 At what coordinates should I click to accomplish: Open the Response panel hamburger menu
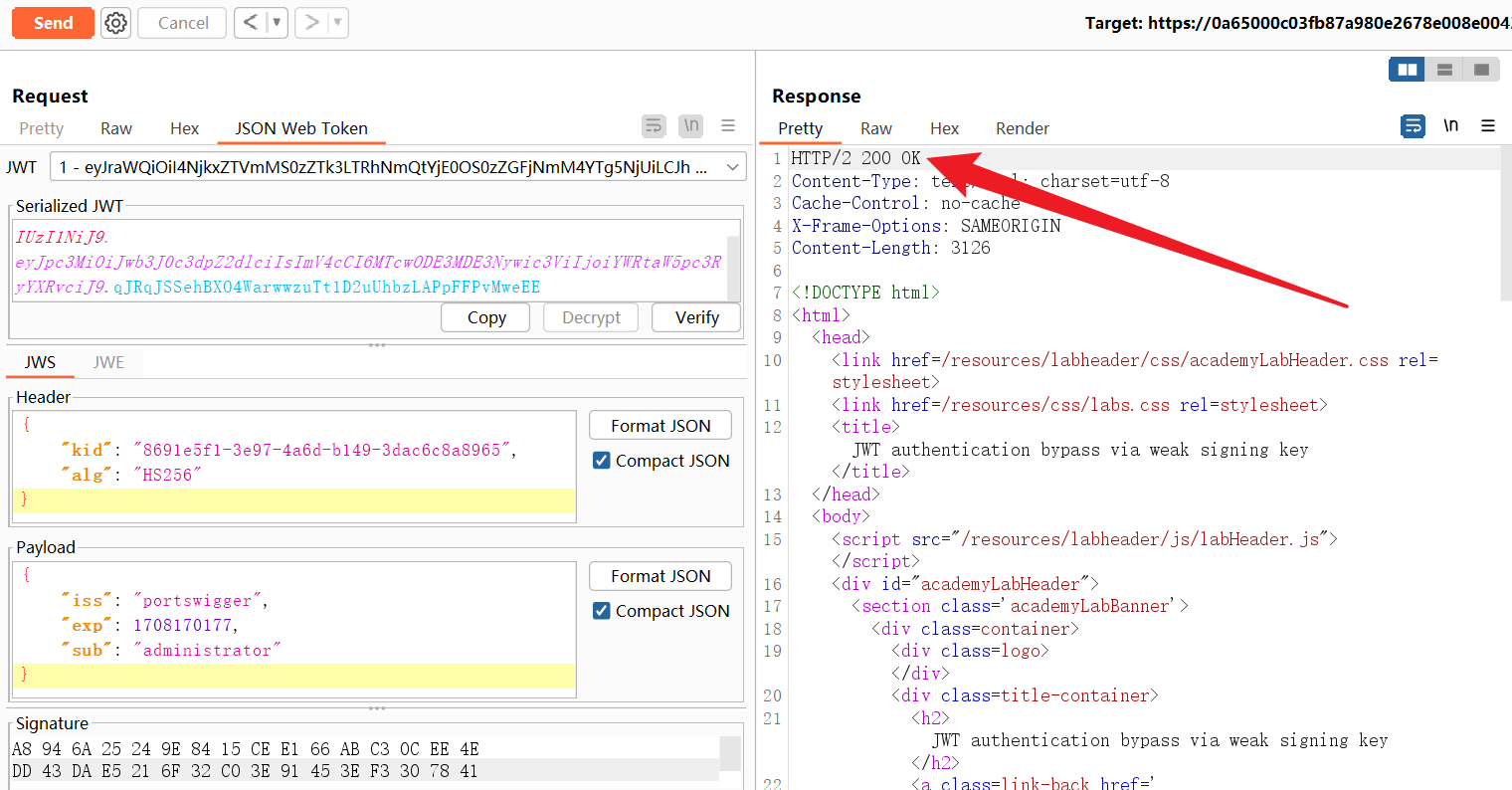click(x=1488, y=125)
